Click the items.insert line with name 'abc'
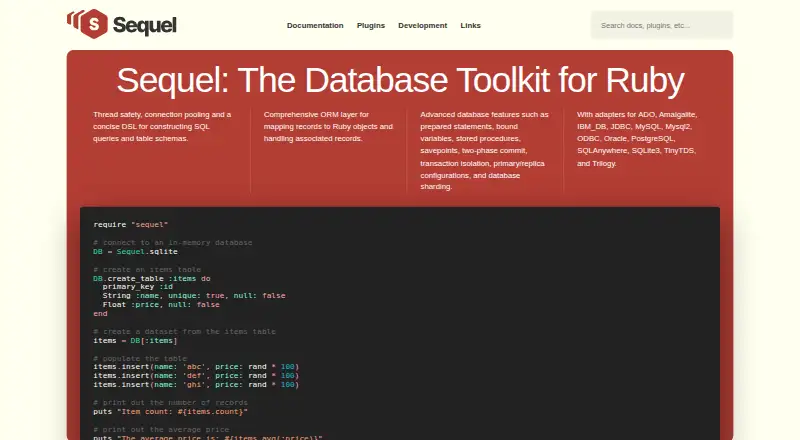The width and height of the screenshot is (800, 440). coord(196,366)
